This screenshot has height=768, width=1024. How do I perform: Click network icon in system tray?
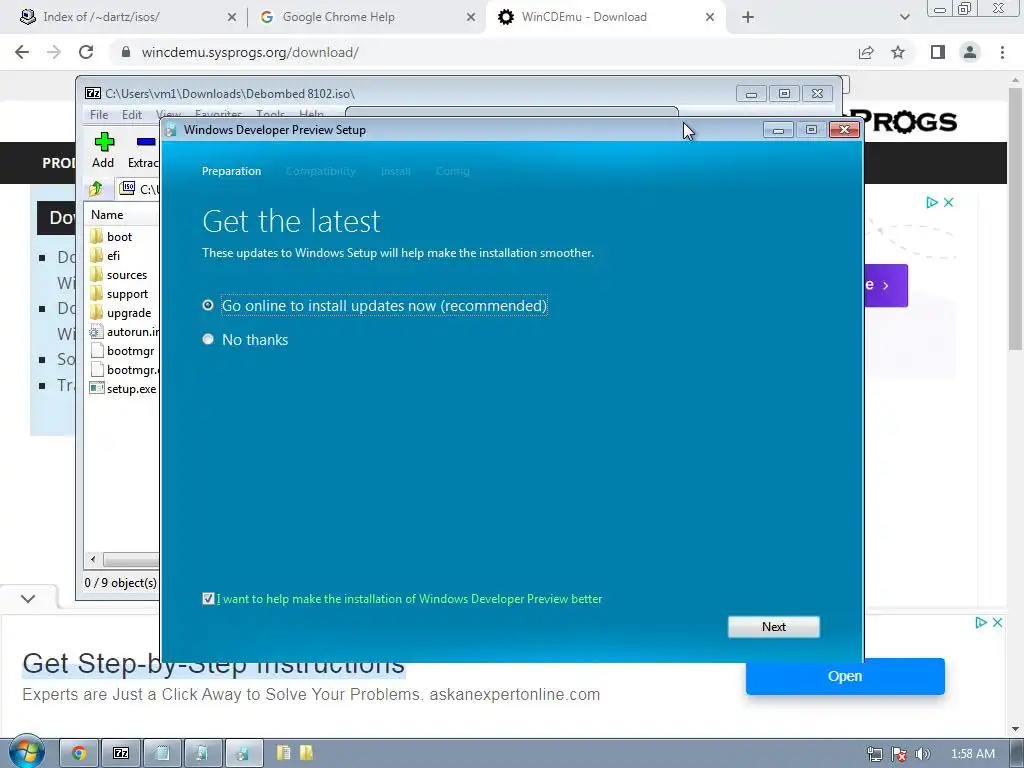click(x=874, y=754)
